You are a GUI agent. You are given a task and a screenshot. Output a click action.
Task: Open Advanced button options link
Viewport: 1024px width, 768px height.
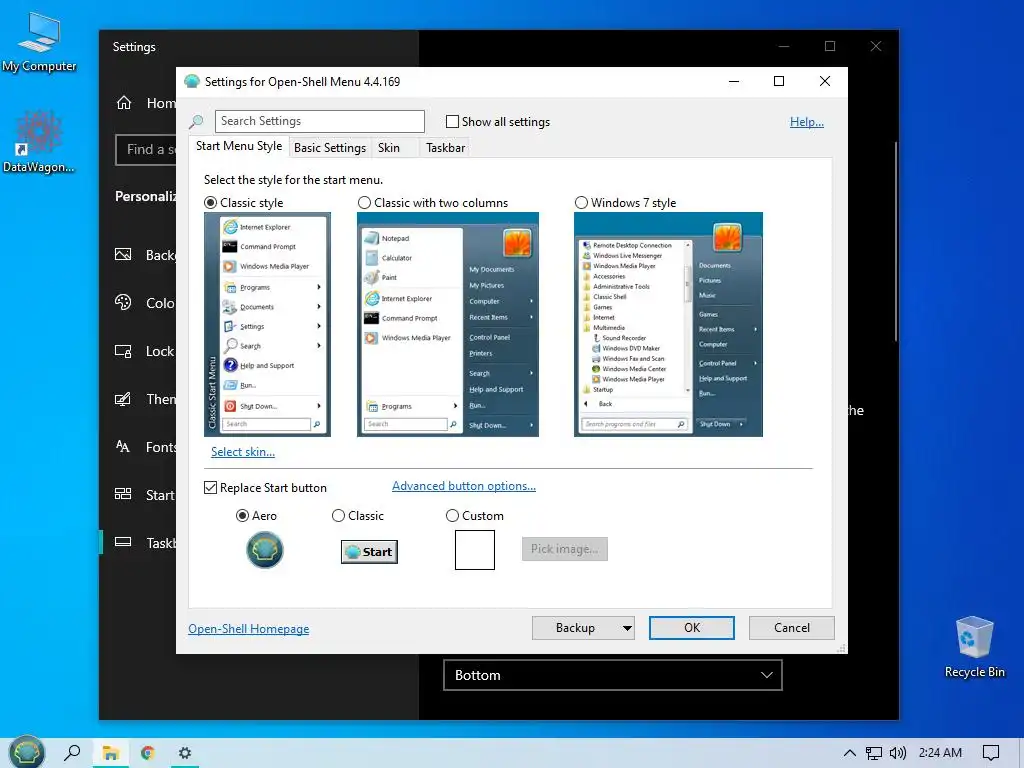tap(464, 486)
